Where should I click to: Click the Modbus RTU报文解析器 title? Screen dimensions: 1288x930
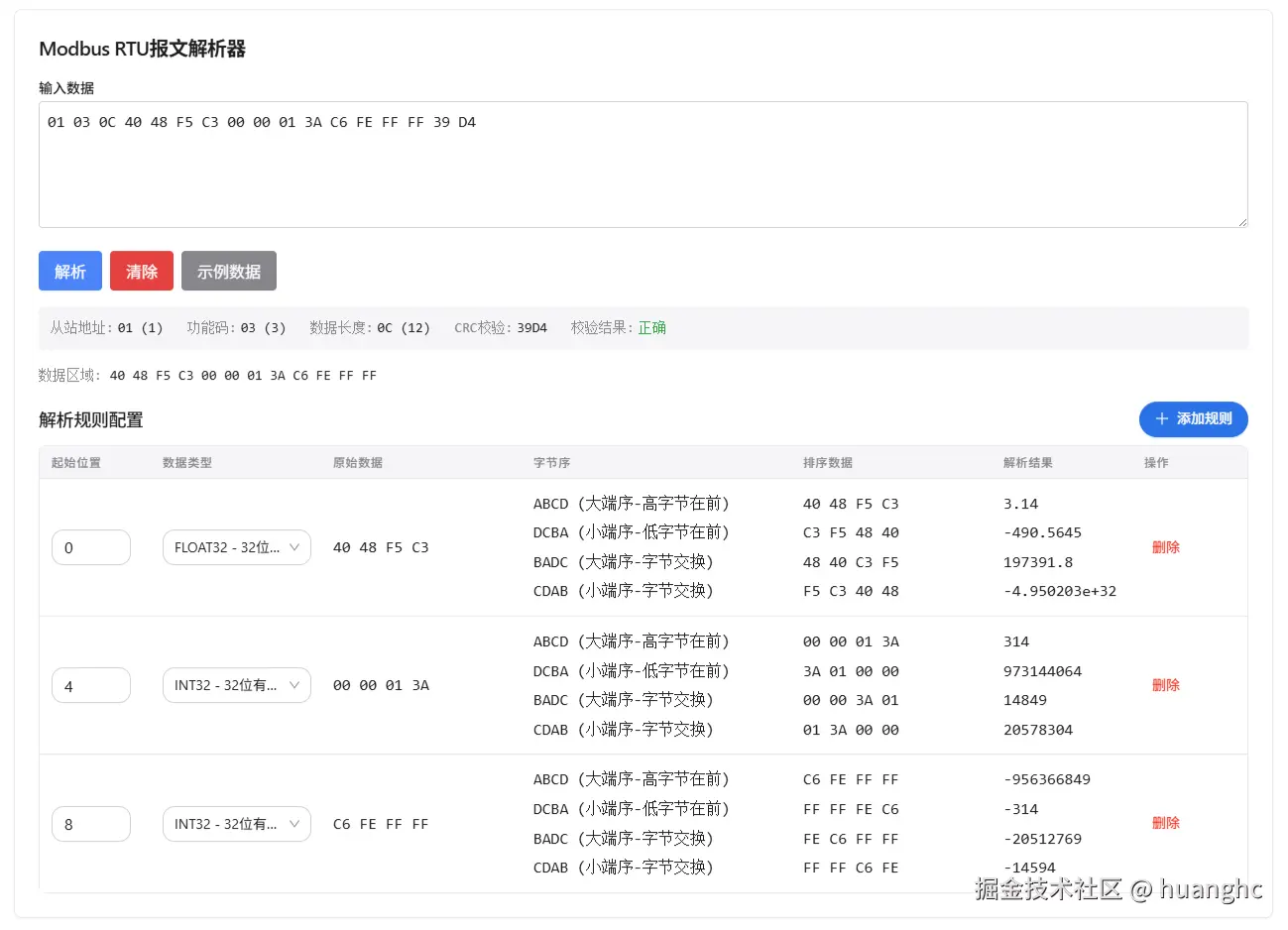[x=143, y=49]
